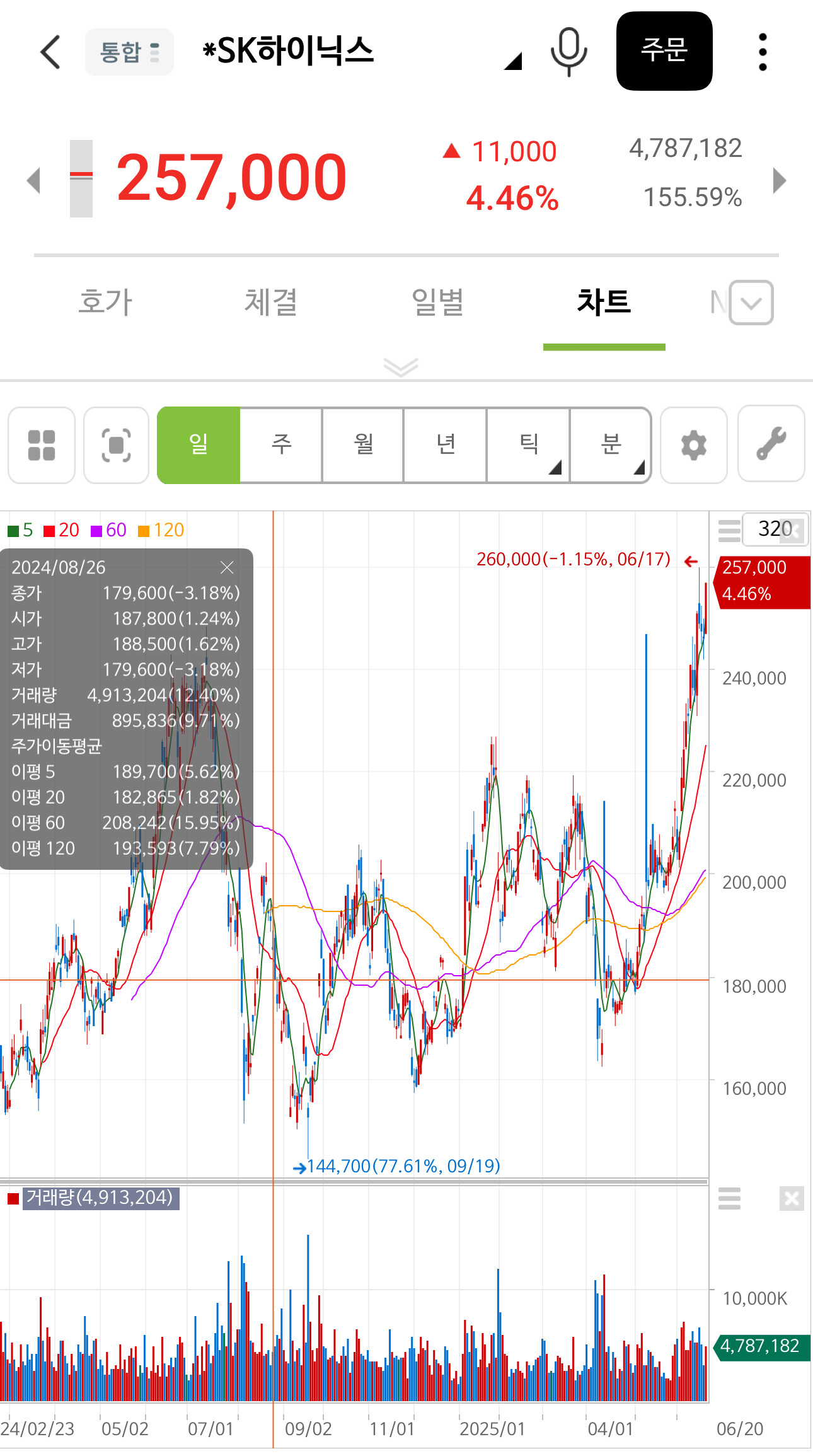Tap the 4.46% change rate
Viewport: 813px width, 1456px height.
[x=512, y=199]
